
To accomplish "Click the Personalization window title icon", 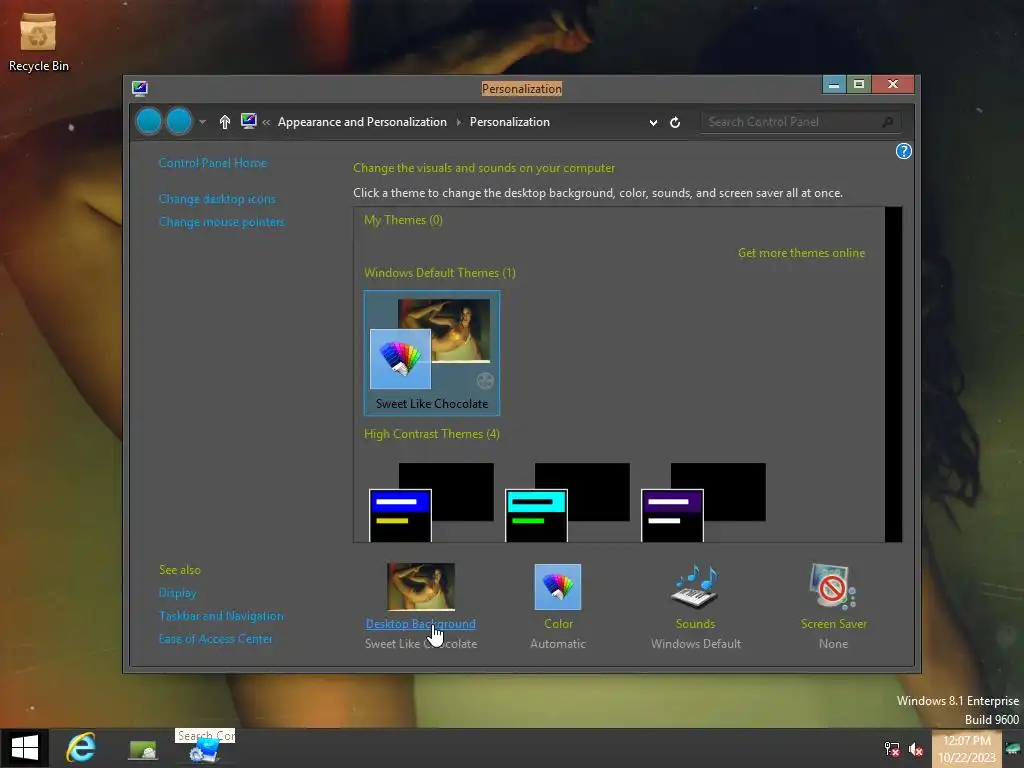I will (x=140, y=88).
